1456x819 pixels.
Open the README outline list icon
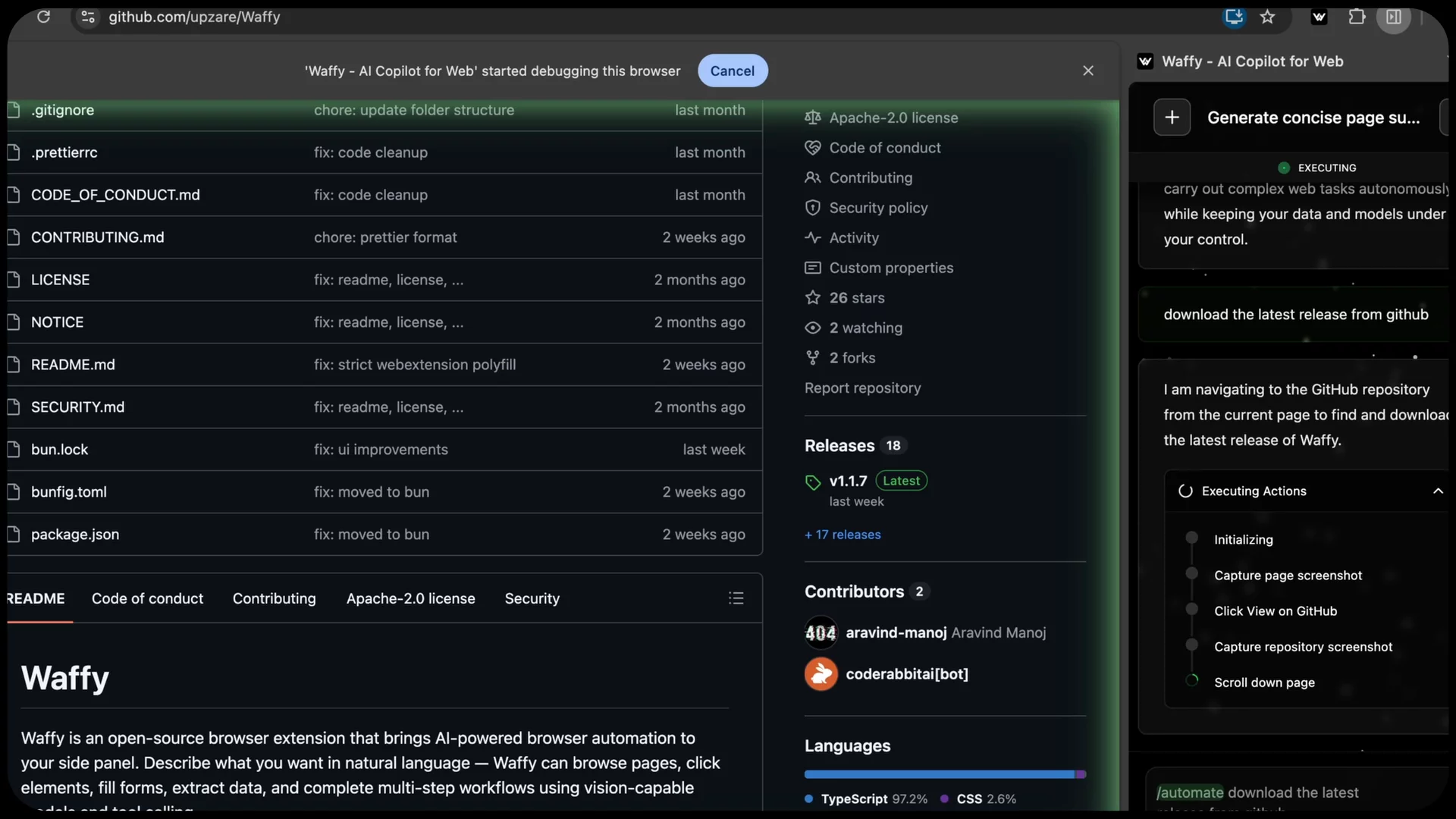[x=736, y=598]
